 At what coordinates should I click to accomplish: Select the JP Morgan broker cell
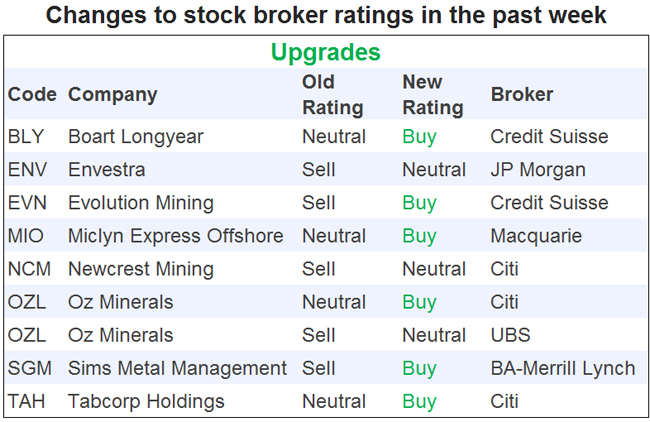point(538,170)
